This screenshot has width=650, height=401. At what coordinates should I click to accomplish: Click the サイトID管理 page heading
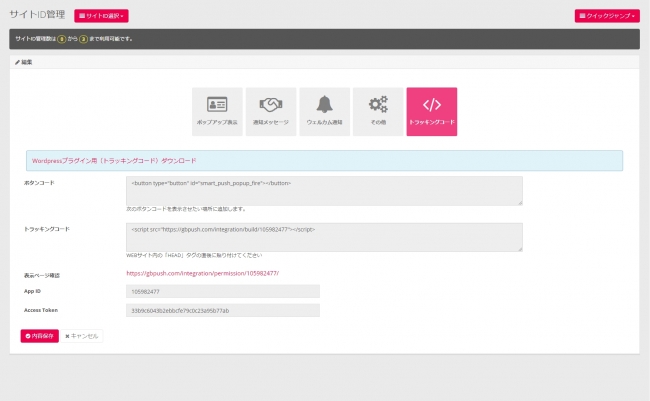[x=38, y=15]
